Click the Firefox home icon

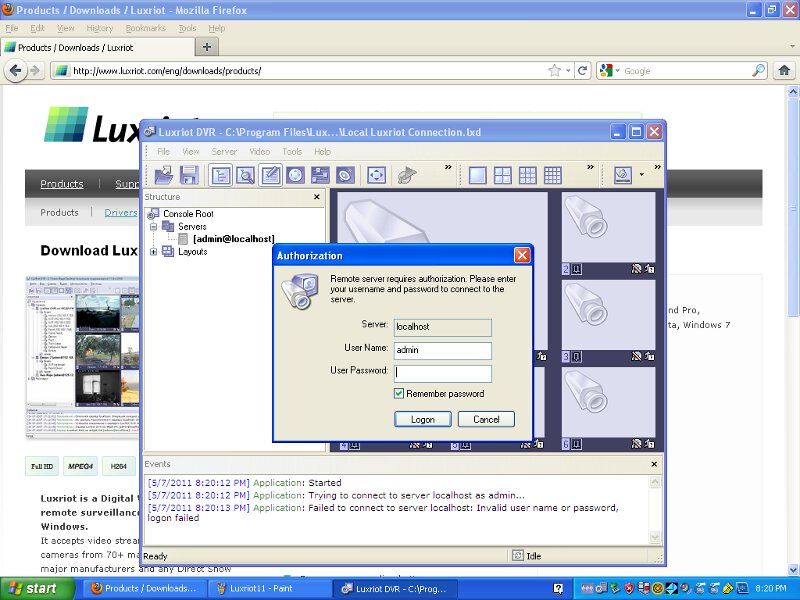point(784,70)
